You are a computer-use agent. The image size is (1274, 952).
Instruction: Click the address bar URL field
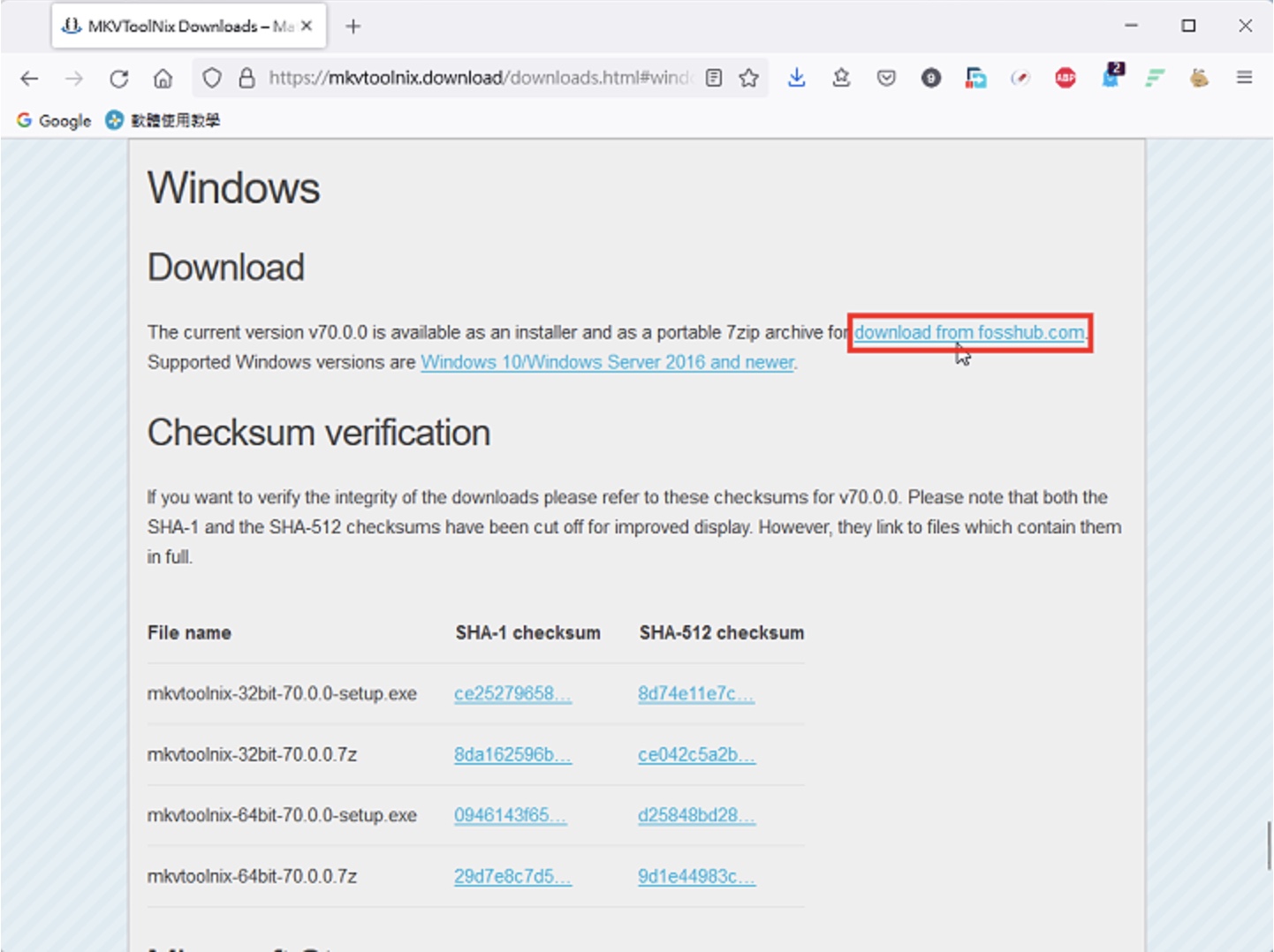pyautogui.click(x=482, y=79)
